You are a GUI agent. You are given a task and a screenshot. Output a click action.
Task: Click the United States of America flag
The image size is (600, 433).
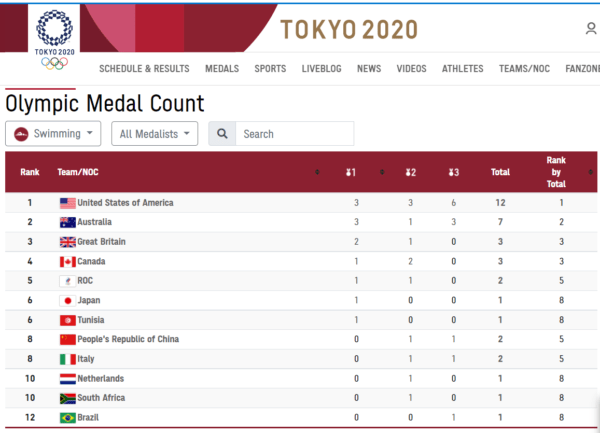click(x=68, y=203)
